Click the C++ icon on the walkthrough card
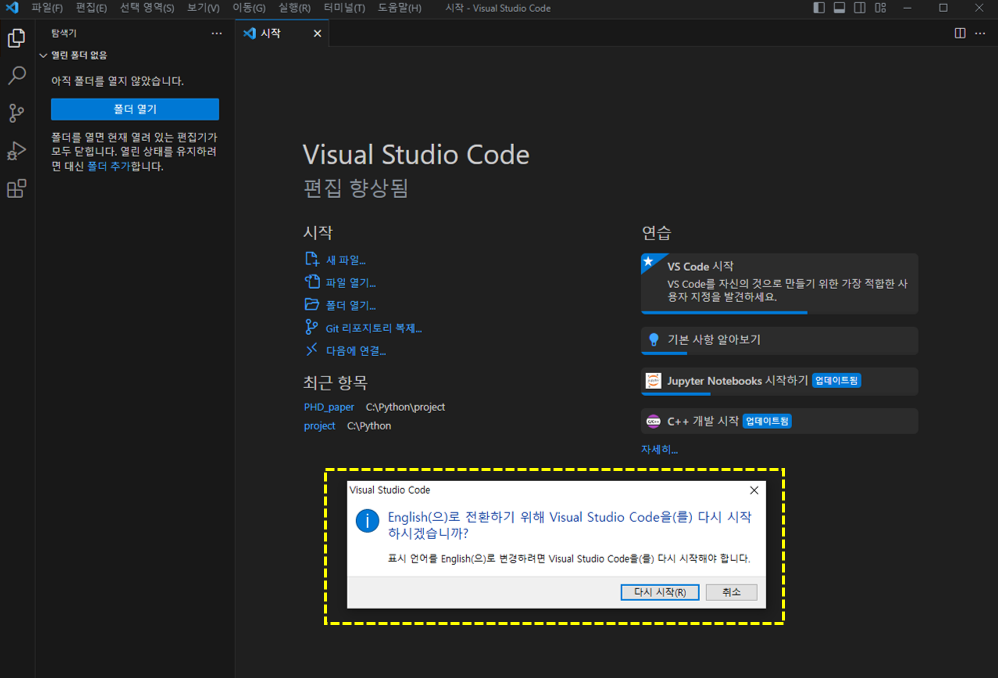Image resolution: width=998 pixels, height=678 pixels. coord(653,421)
